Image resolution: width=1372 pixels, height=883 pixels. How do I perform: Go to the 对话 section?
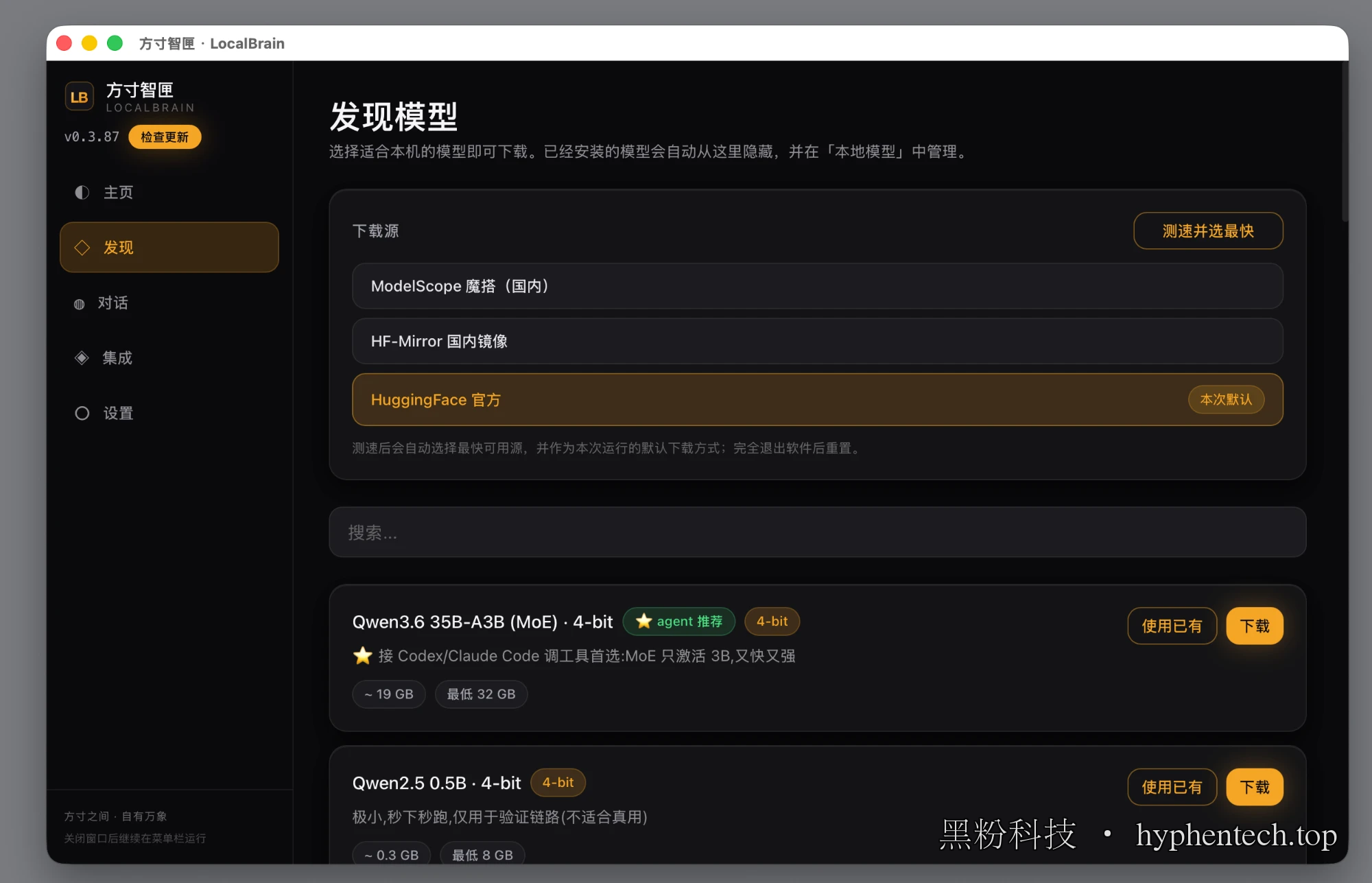tap(169, 303)
